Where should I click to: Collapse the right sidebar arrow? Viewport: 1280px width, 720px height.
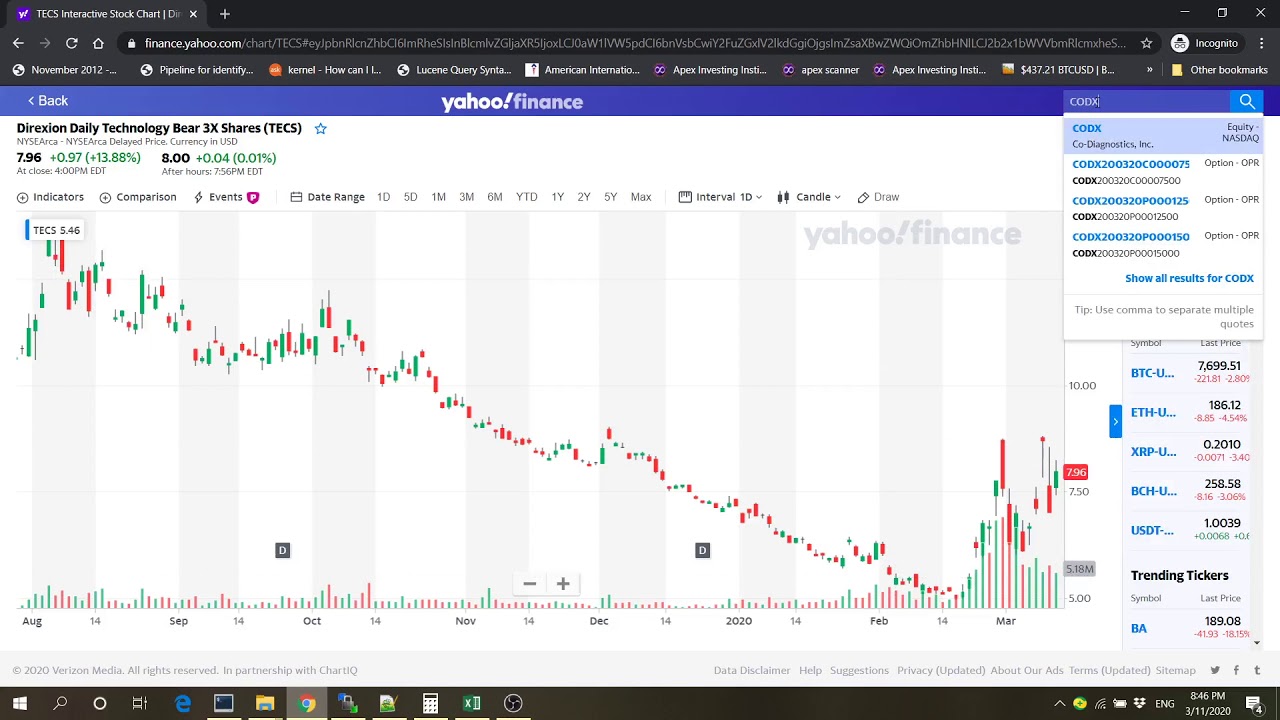coord(1115,422)
